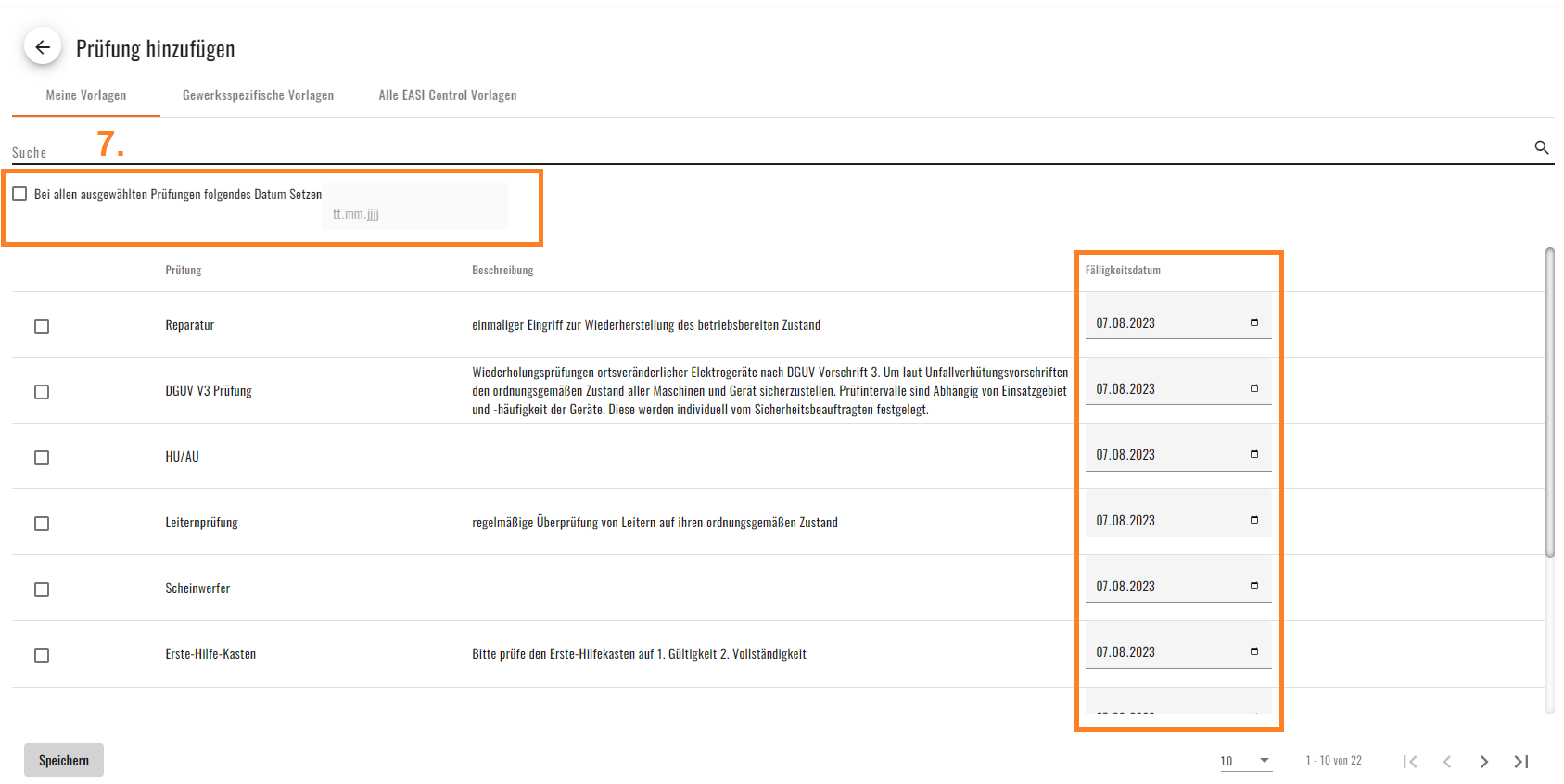Click the Fälligkeitsdatum column header
Image resolution: width=1564 pixels, height=784 pixels.
tap(1123, 271)
